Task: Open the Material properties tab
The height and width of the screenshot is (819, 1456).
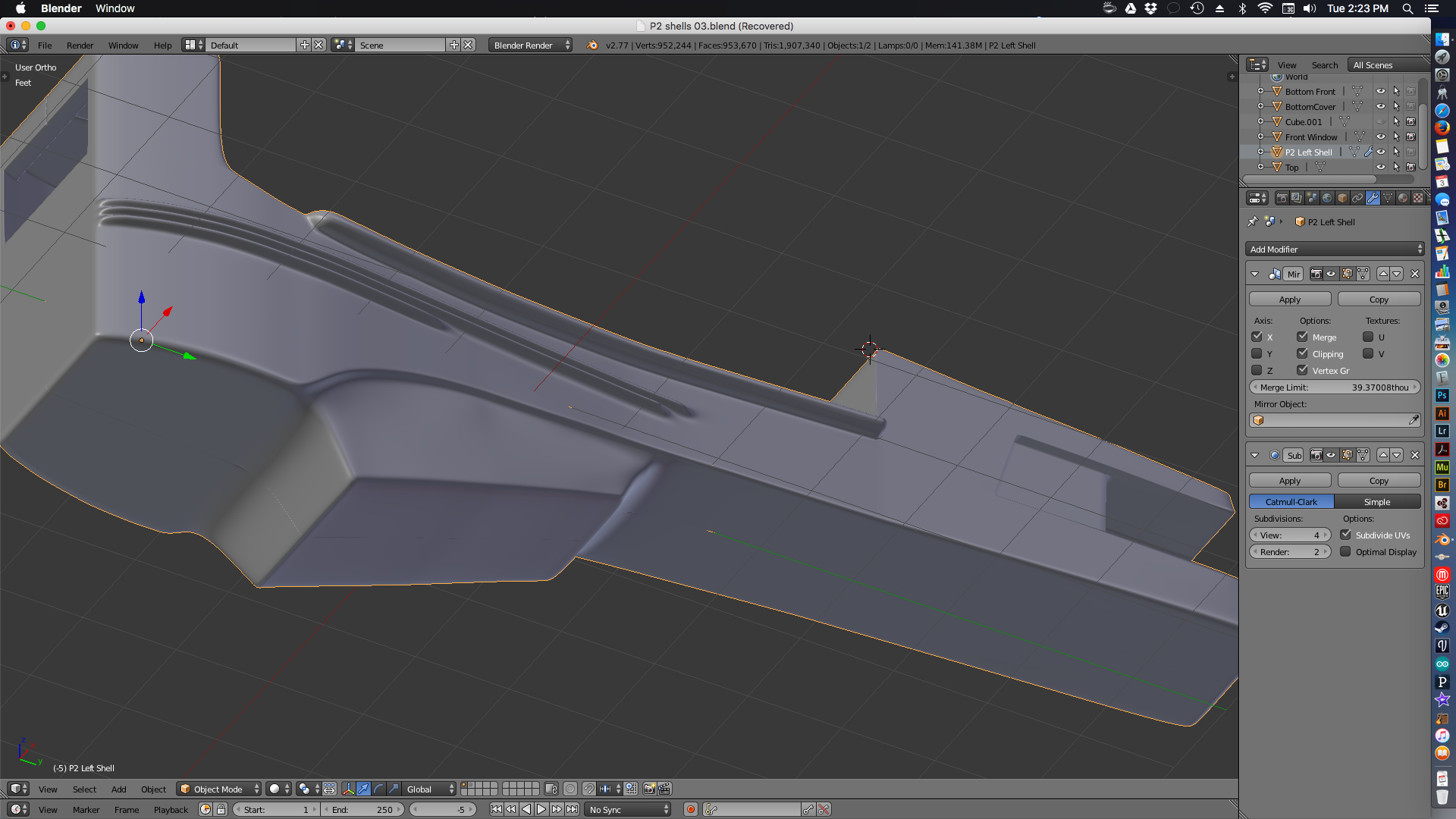Action: click(x=1403, y=198)
